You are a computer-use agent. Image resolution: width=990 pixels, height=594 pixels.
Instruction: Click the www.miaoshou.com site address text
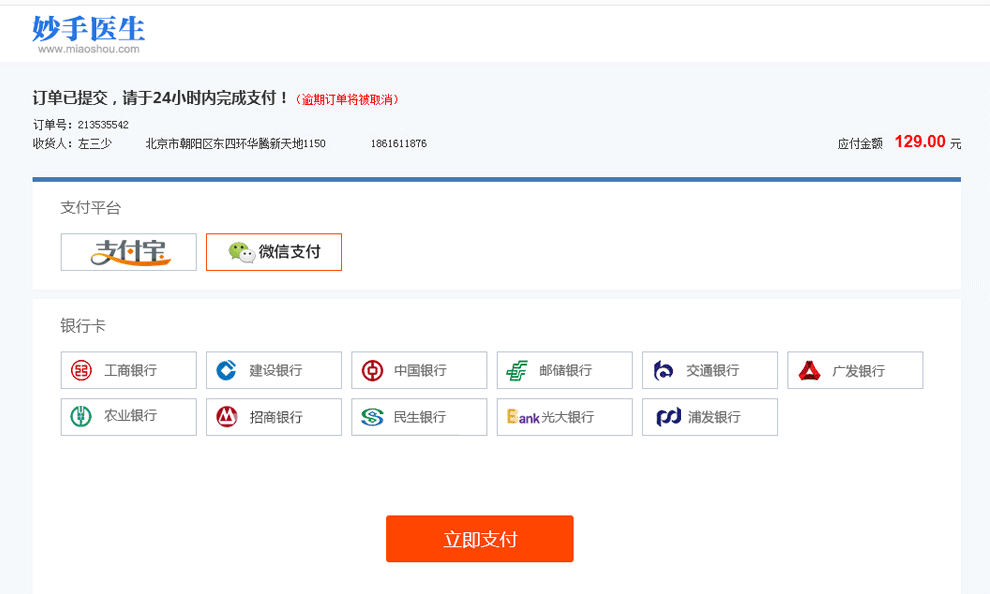click(x=88, y=49)
